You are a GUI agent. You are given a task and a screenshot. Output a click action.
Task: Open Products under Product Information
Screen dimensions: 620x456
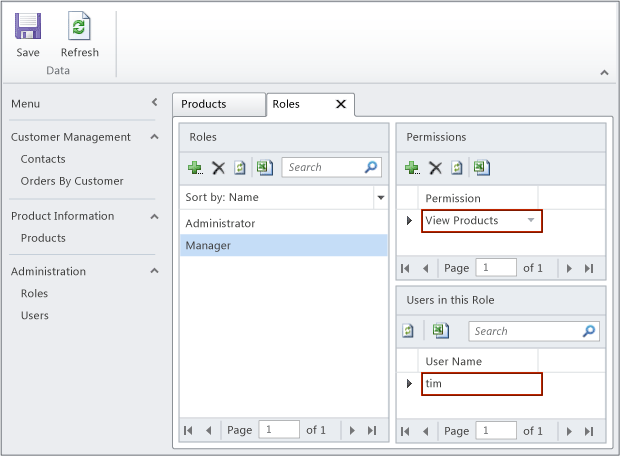pos(43,238)
